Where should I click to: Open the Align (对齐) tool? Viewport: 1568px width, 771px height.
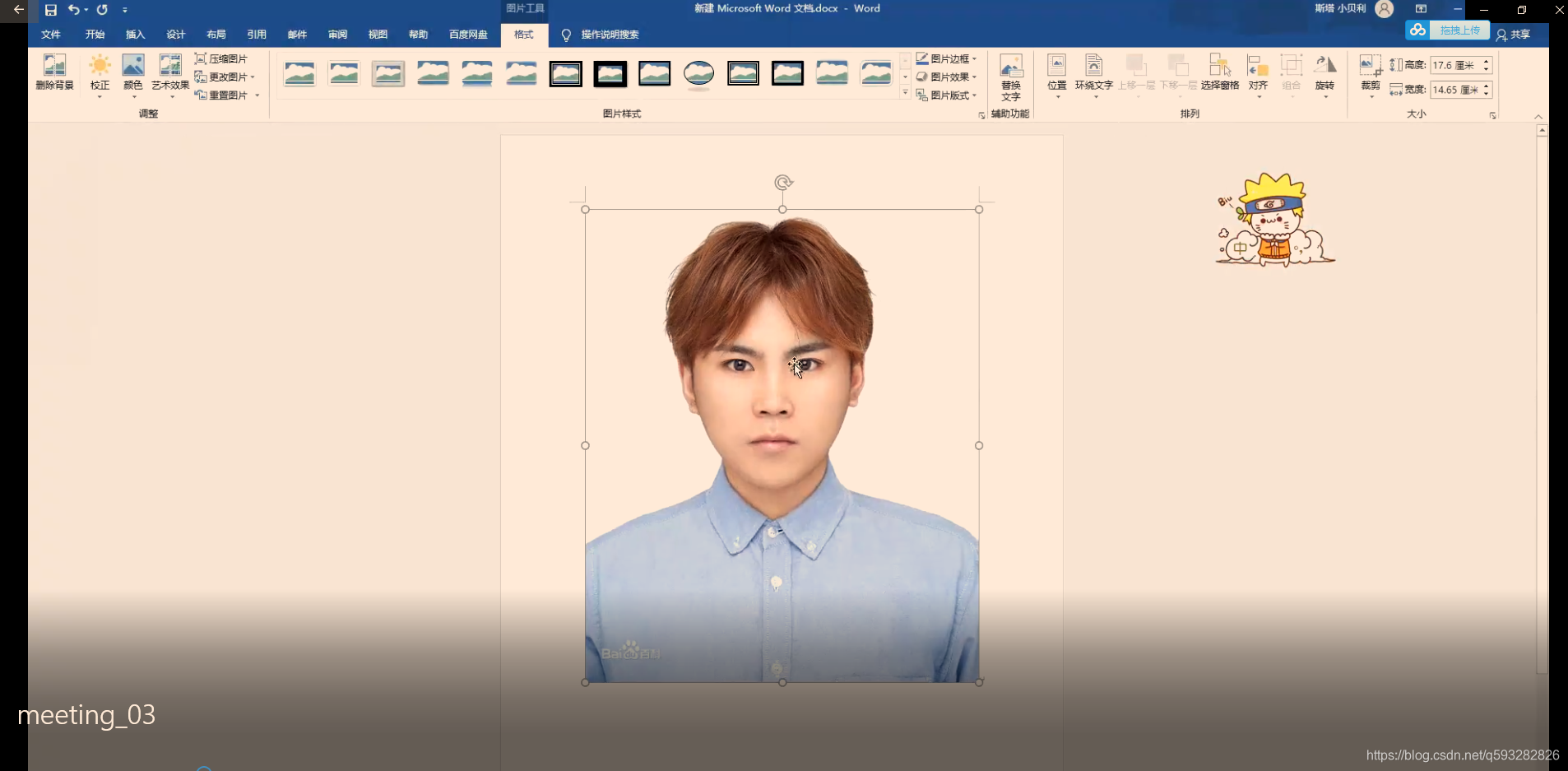pyautogui.click(x=1258, y=75)
